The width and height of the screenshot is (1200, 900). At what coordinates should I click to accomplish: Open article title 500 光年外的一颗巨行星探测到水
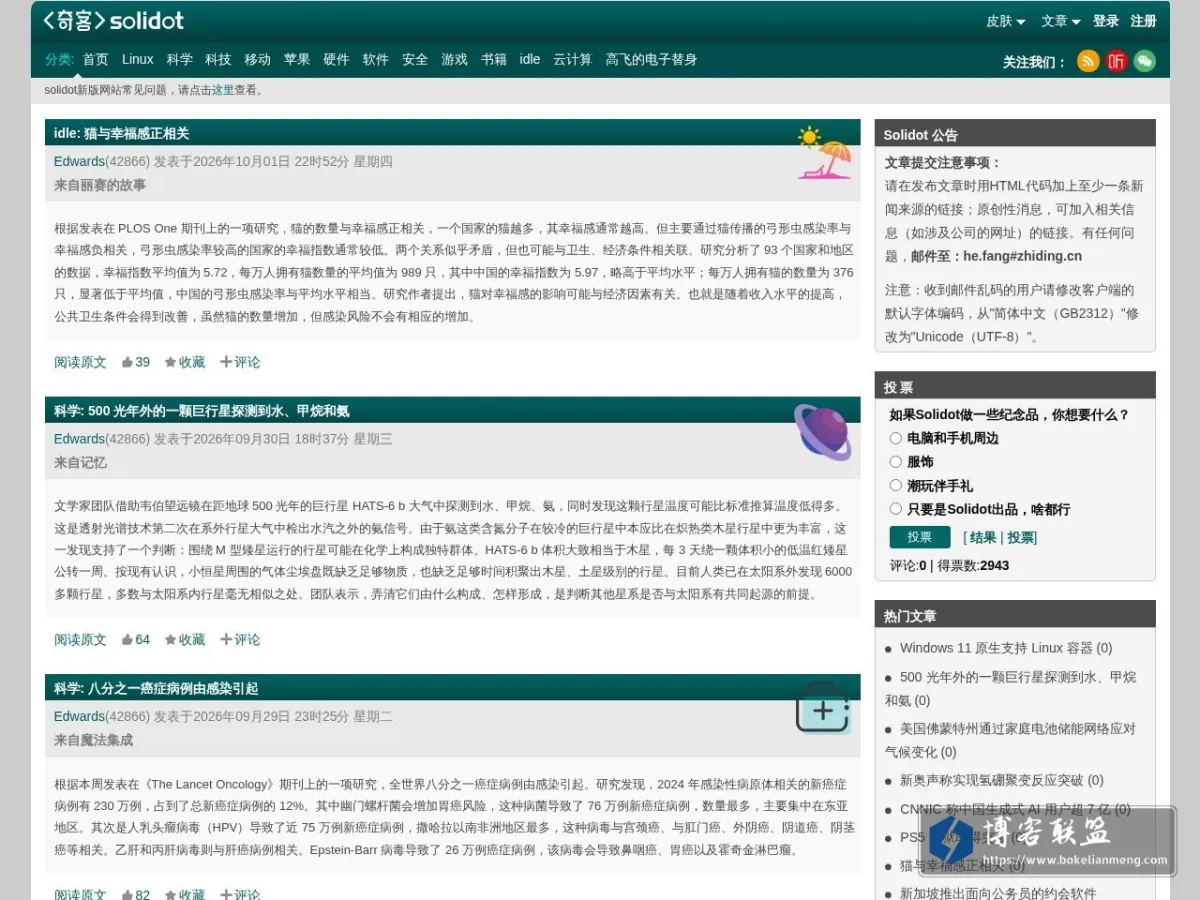pos(202,411)
